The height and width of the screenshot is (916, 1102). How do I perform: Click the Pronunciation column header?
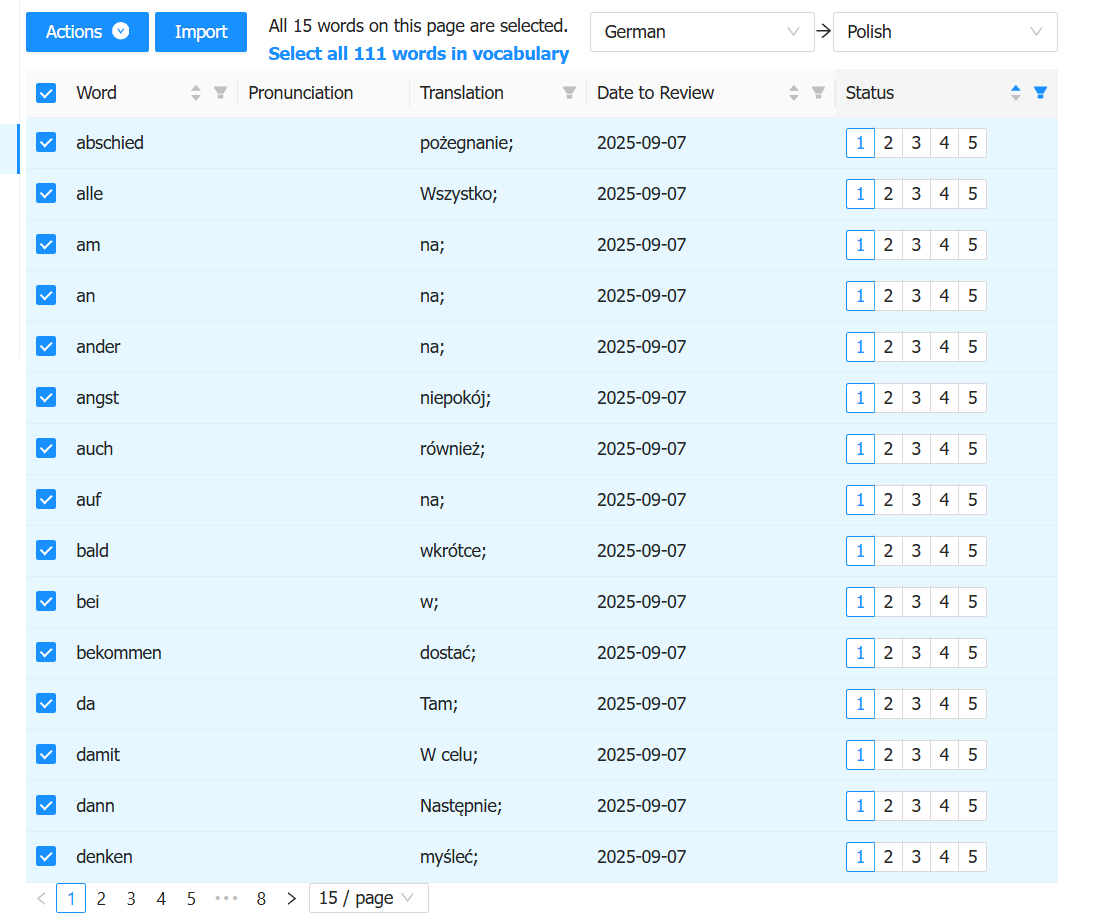point(300,93)
